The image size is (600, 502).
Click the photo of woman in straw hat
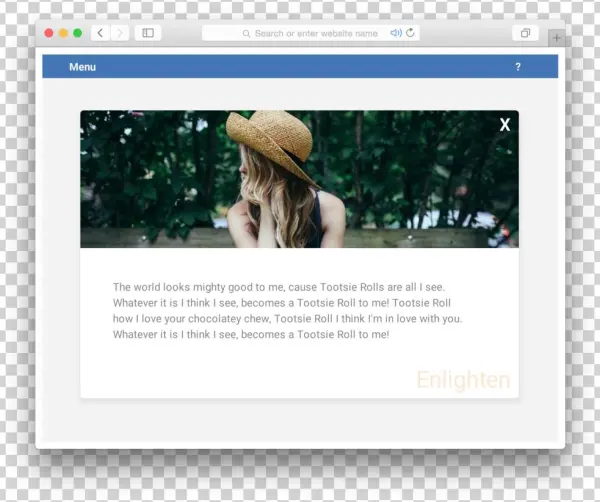click(x=300, y=179)
